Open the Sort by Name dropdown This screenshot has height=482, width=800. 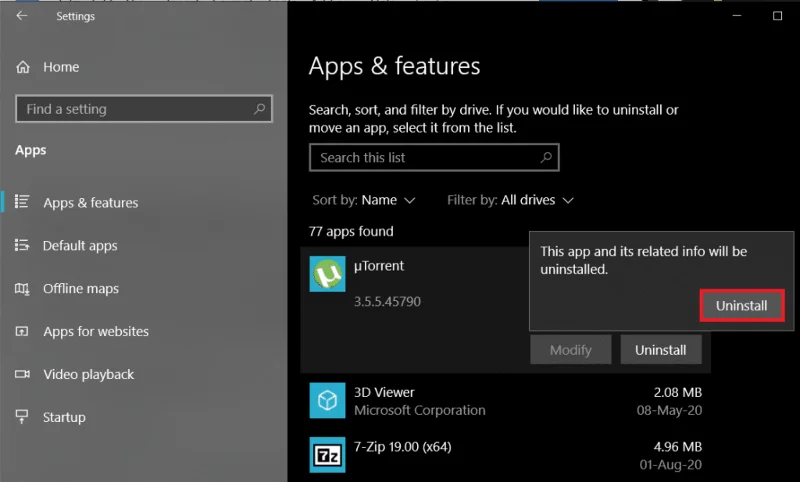coord(364,200)
